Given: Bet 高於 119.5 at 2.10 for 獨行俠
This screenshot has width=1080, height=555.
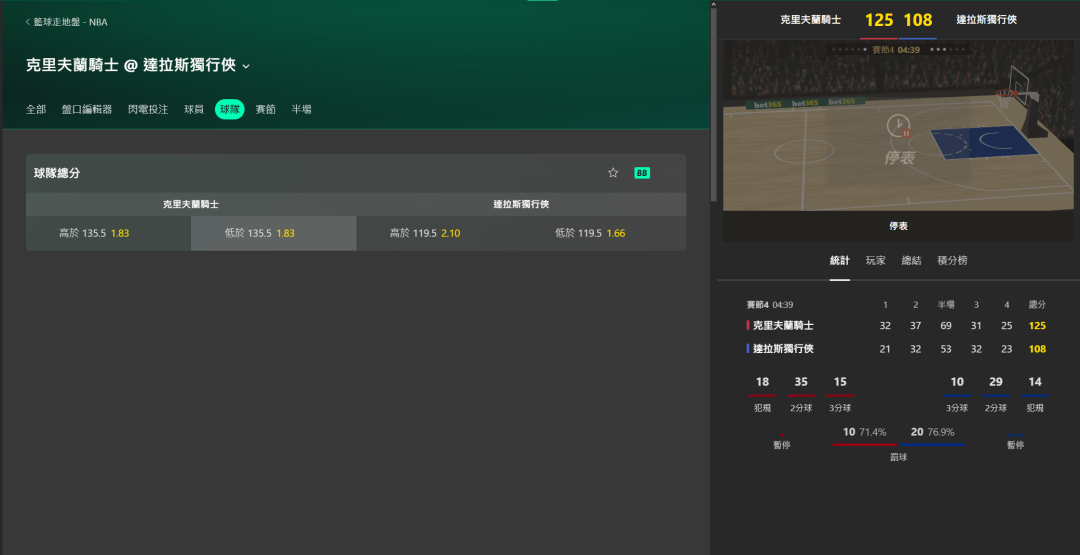Looking at the screenshot, I should pos(439,233).
